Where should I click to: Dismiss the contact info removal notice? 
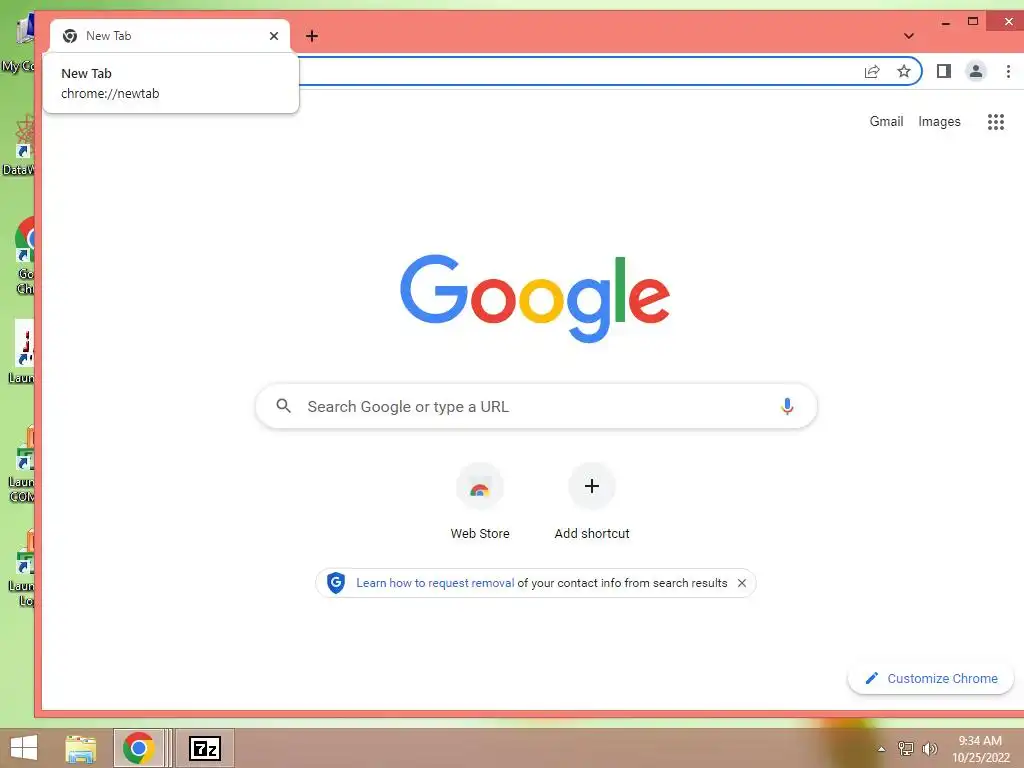742,583
